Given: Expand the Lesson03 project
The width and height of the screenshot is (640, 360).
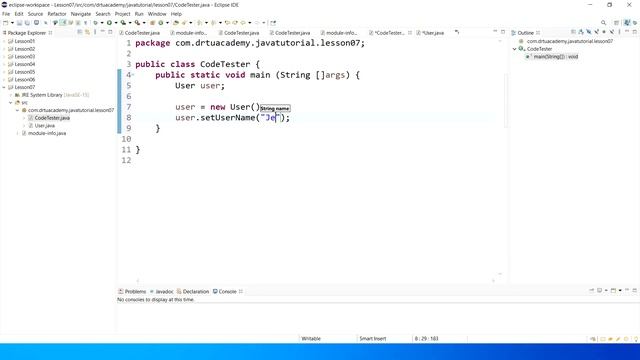Looking at the screenshot, I should pos(4,57).
